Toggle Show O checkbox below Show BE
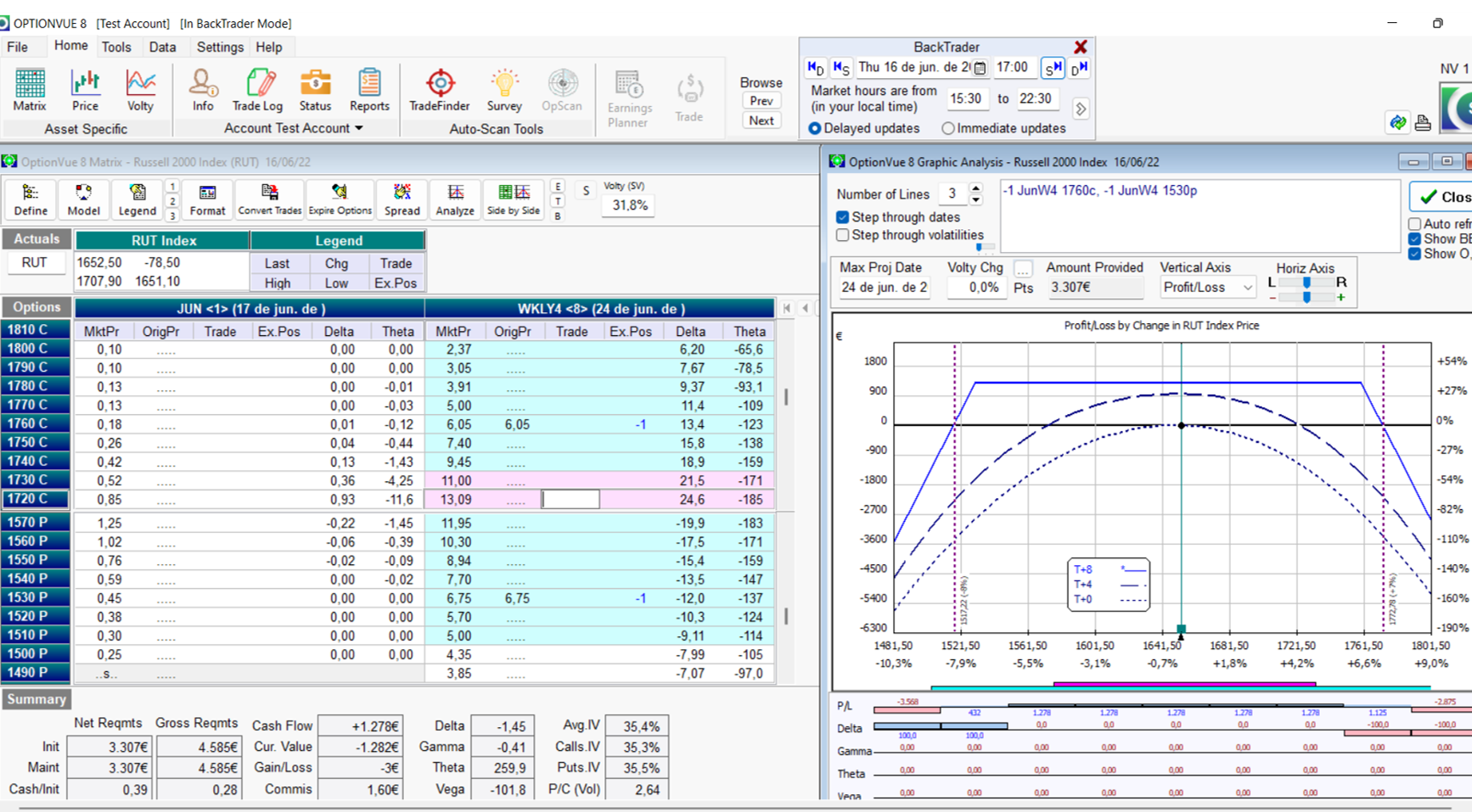This screenshot has height=812, width=1472. pos(1414,254)
